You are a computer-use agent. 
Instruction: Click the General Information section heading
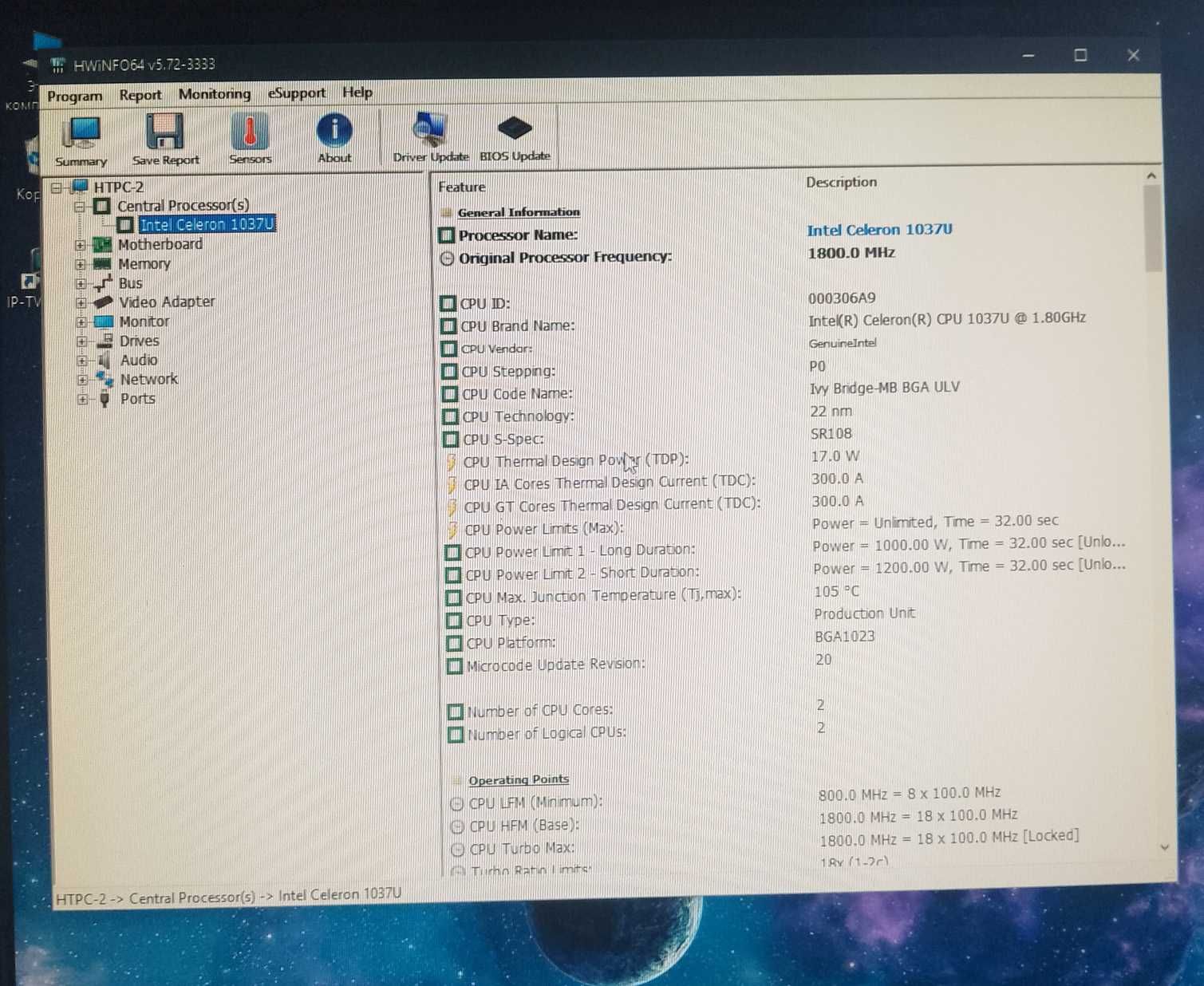(519, 213)
